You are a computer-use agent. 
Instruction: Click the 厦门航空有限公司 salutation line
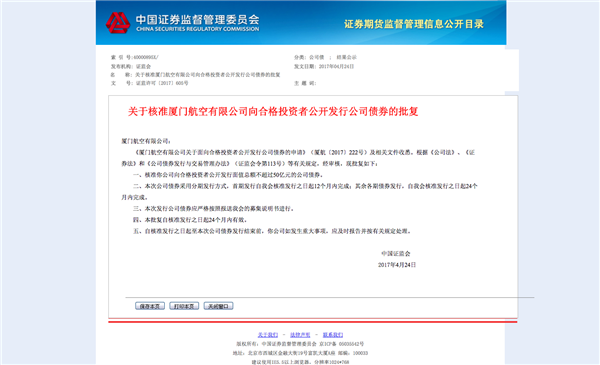[146, 141]
